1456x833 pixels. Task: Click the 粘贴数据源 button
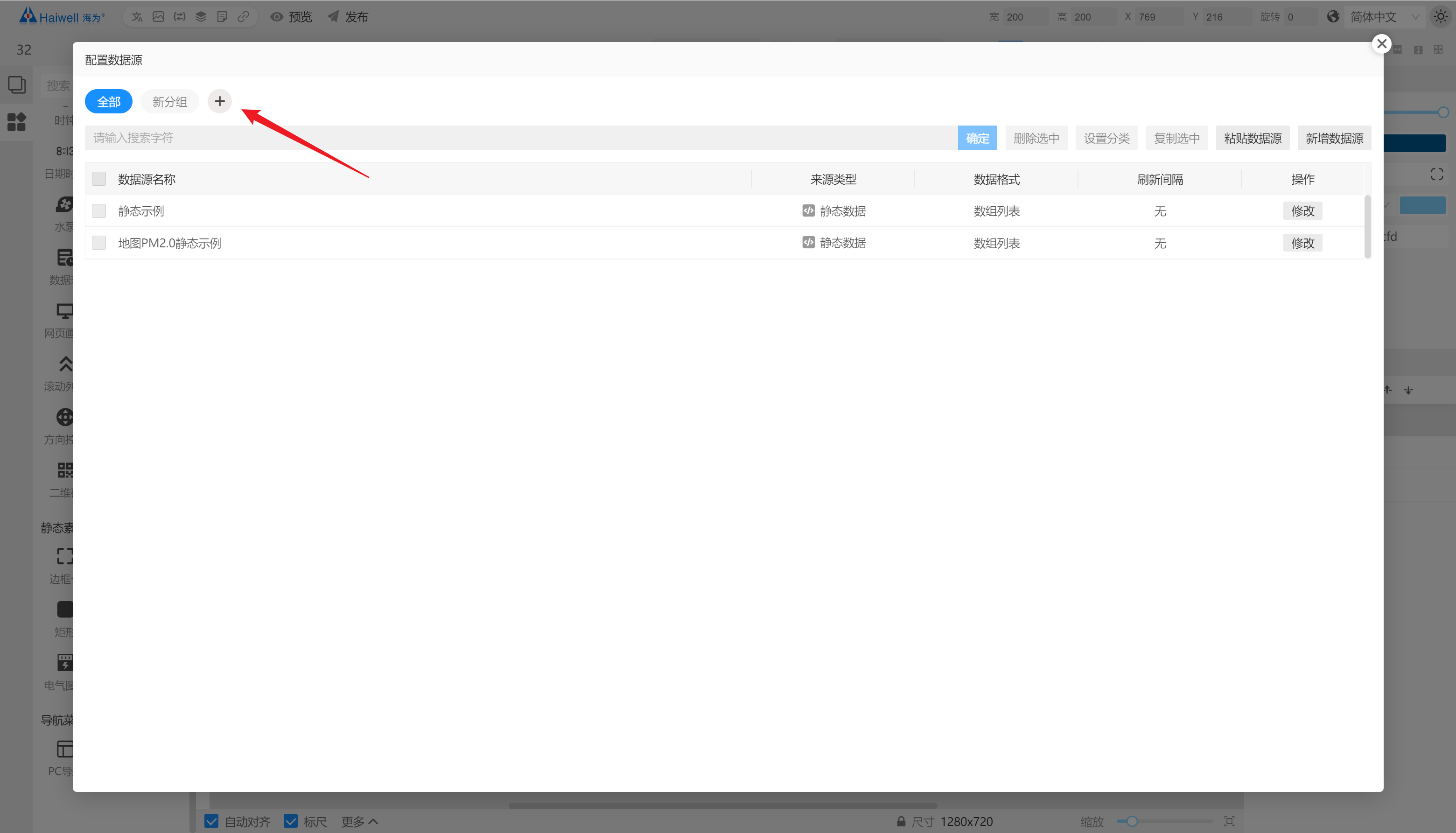click(x=1253, y=138)
